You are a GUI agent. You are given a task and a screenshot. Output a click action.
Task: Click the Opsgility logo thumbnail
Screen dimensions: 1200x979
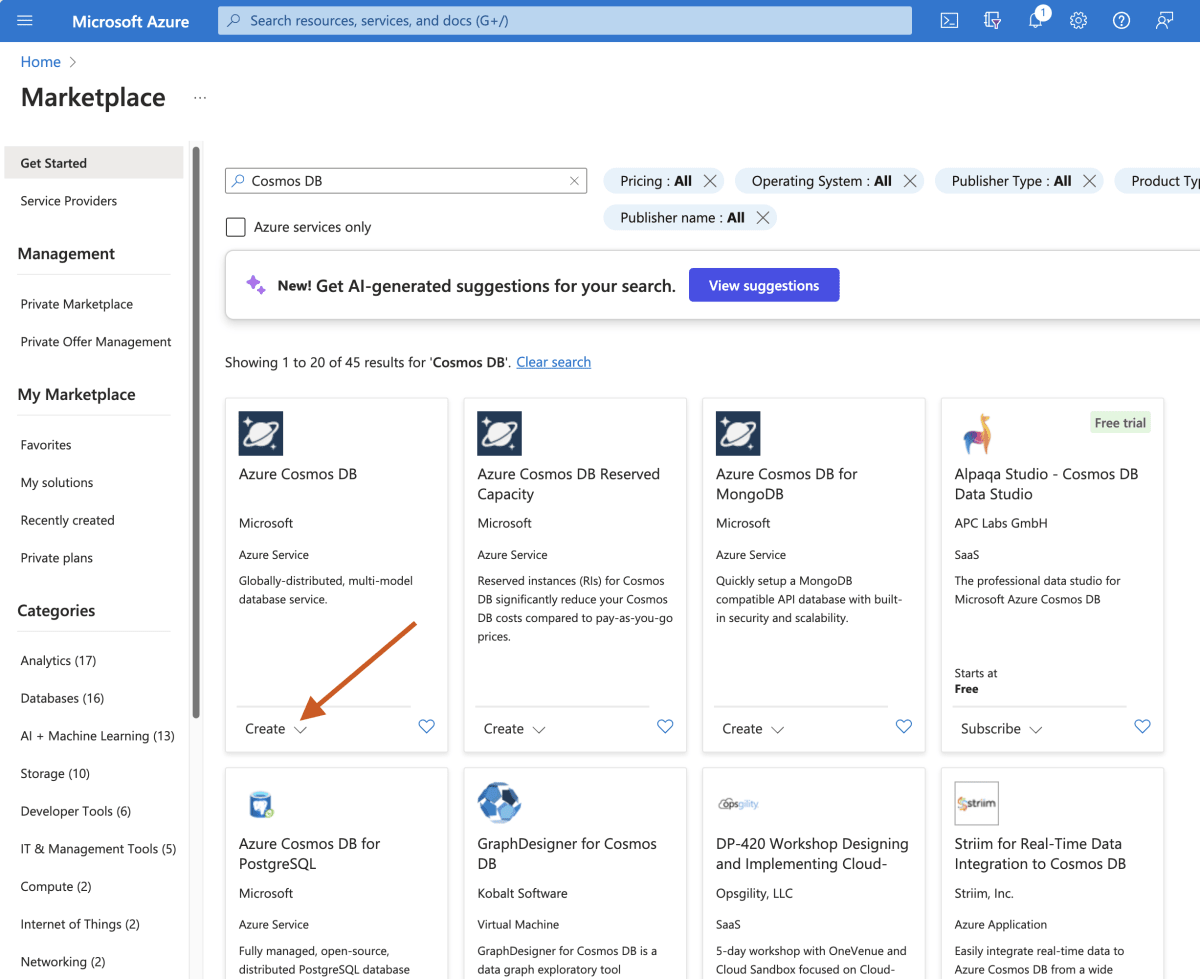click(x=738, y=804)
